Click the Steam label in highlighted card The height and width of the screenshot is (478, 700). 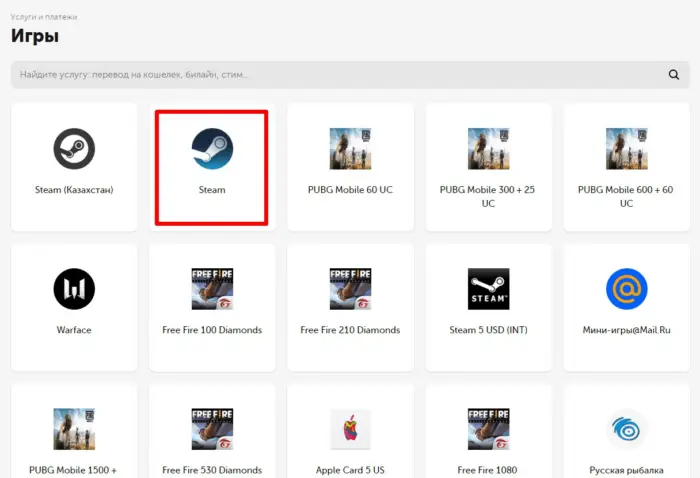point(212,190)
